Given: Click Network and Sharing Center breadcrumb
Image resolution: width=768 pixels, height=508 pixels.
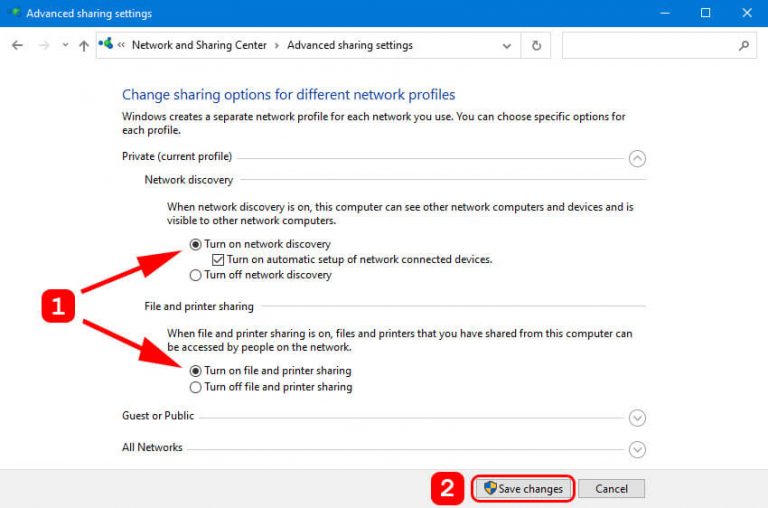Looking at the screenshot, I should point(201,46).
